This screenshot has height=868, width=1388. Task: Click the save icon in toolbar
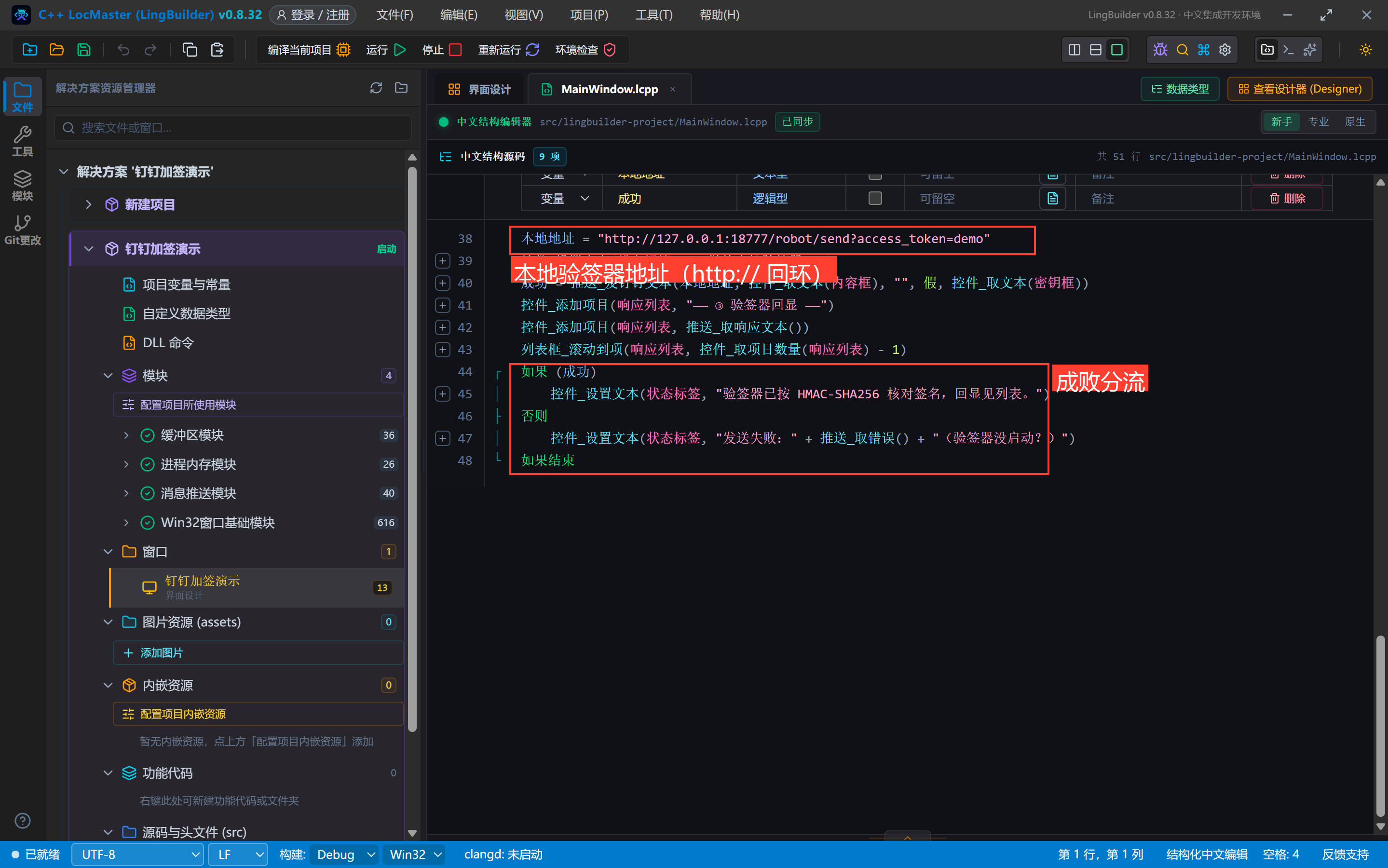[x=84, y=50]
